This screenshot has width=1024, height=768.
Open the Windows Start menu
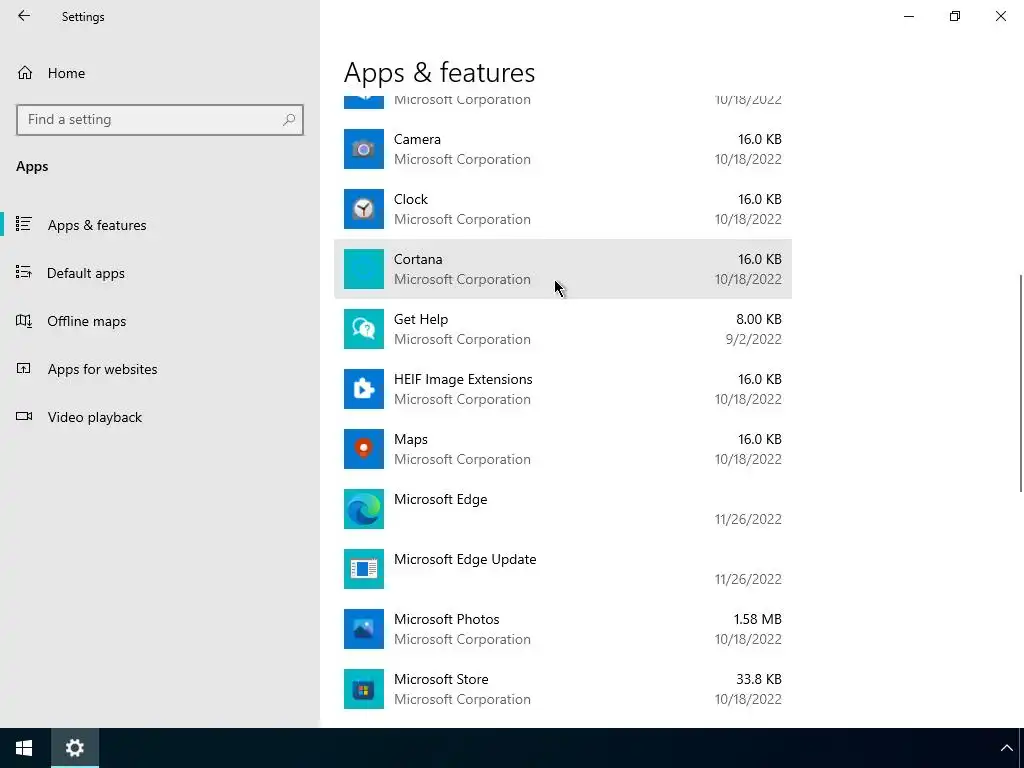tap(25, 748)
